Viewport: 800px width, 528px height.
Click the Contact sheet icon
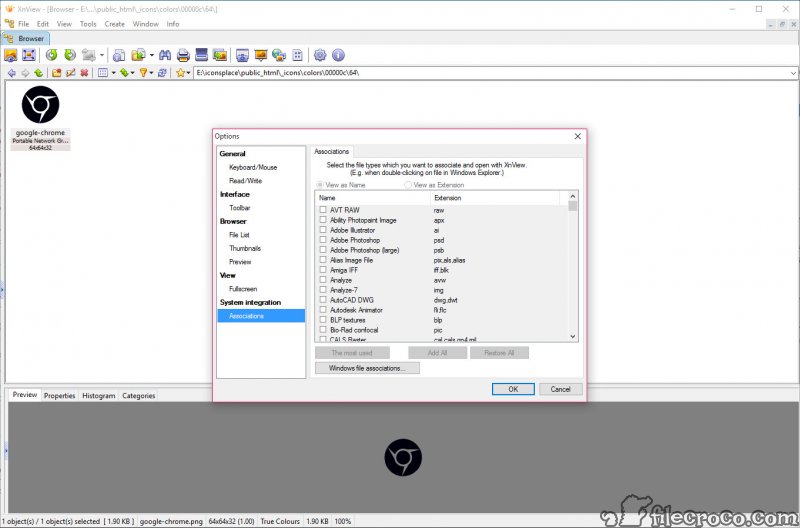[x=297, y=55]
